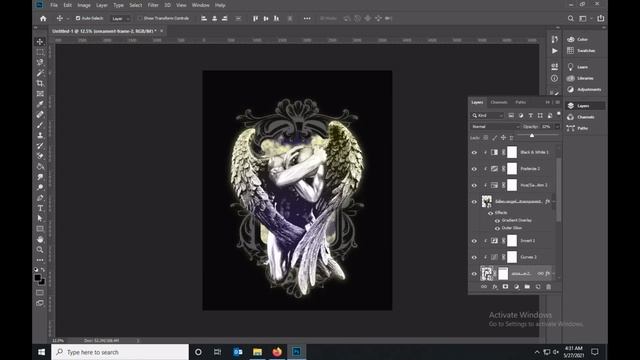Select the Lasso tool

[x=40, y=62]
